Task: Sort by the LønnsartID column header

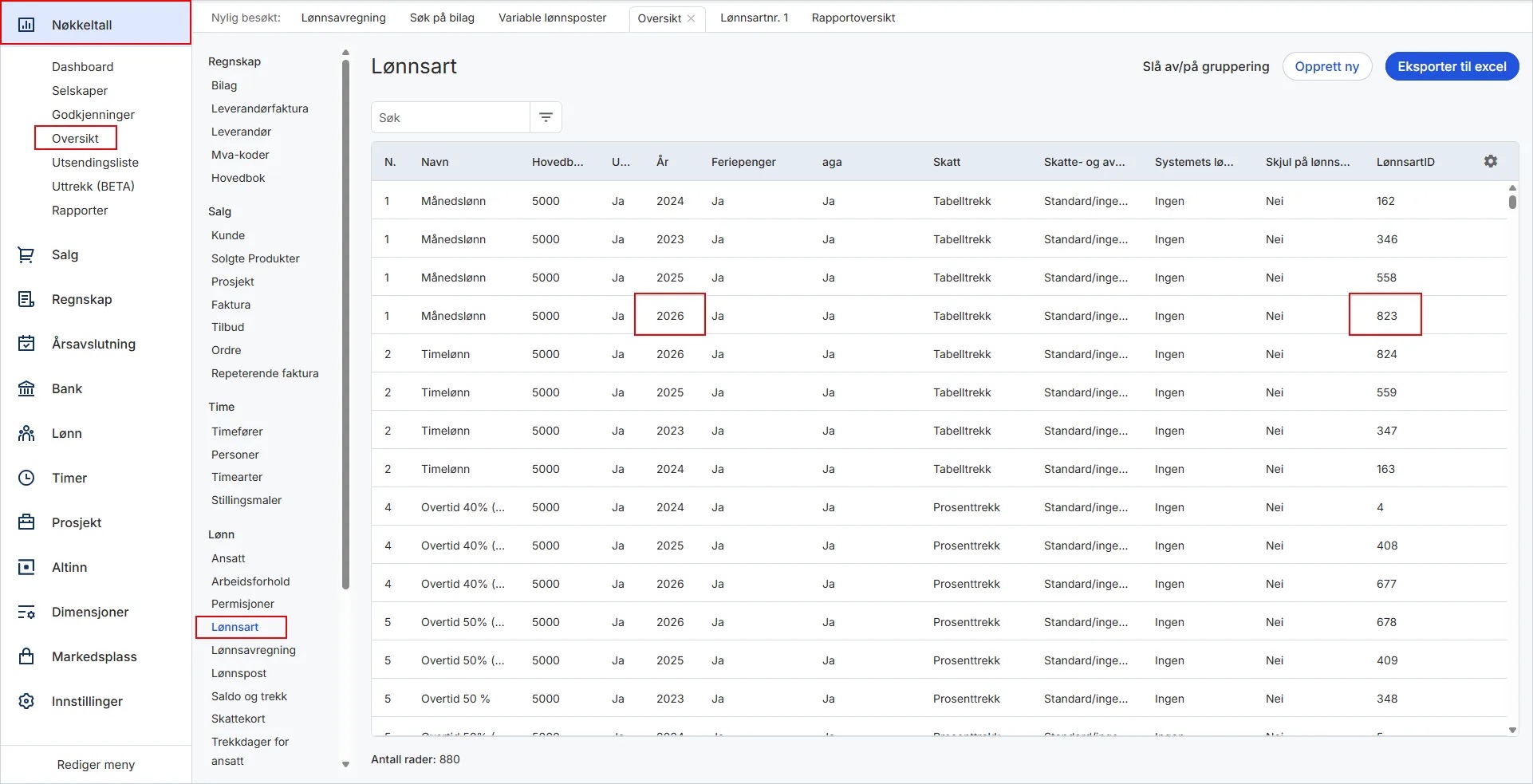Action: coord(1405,162)
